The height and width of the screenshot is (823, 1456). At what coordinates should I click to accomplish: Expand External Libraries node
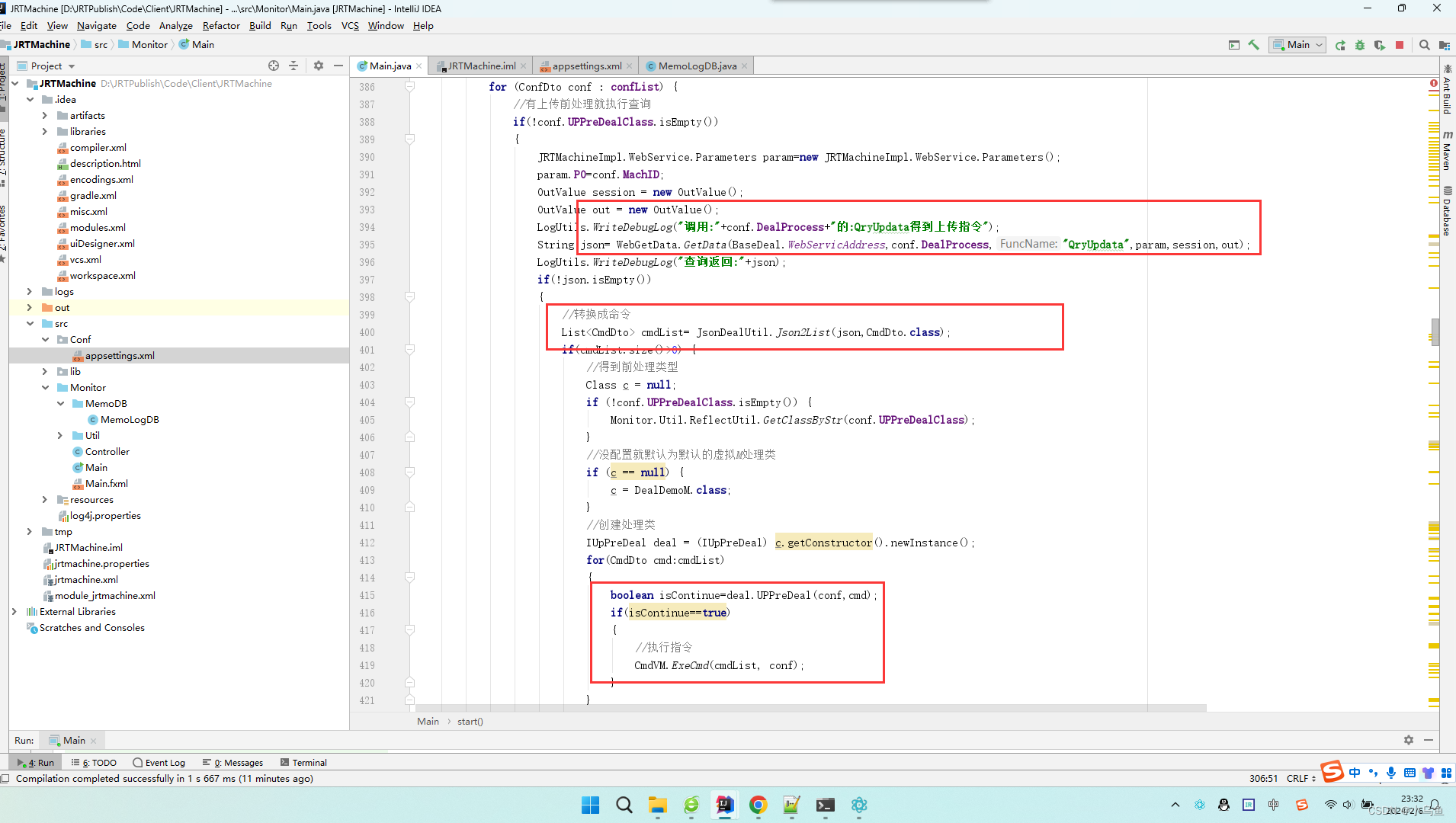coord(14,612)
